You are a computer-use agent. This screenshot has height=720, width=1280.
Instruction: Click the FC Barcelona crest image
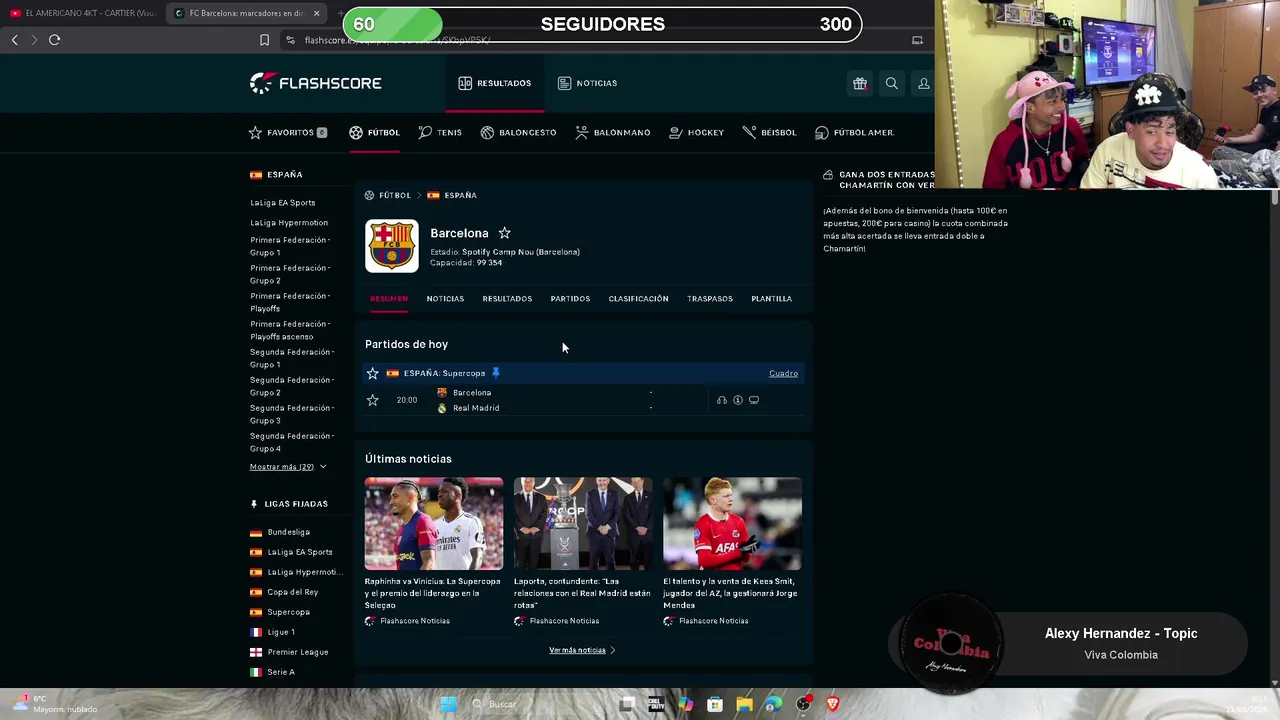tap(391, 246)
